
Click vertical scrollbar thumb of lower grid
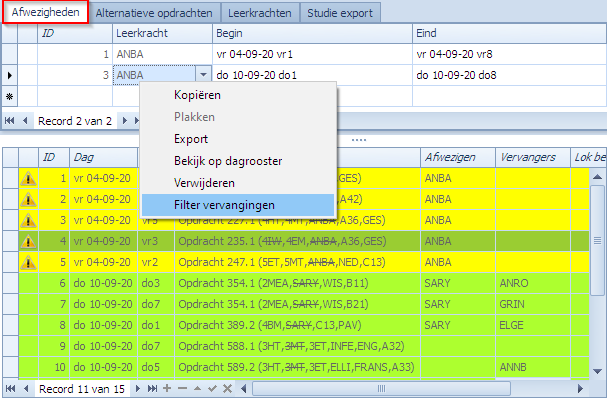597,241
